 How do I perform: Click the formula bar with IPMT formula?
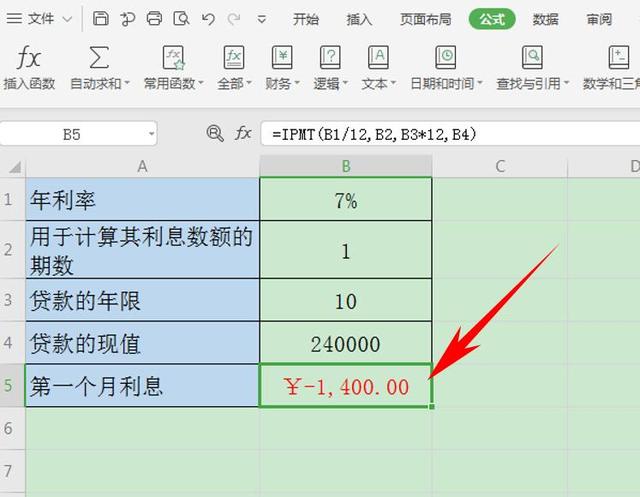pos(449,134)
